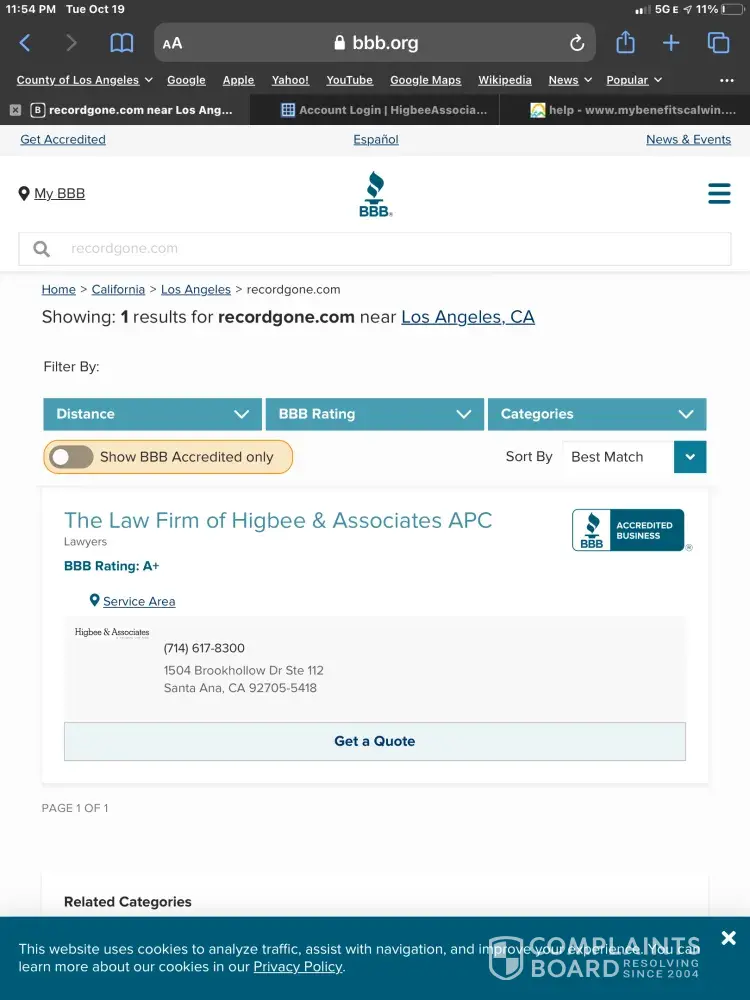Reload the bbb.org page
Image resolution: width=750 pixels, height=1000 pixels.
coord(577,43)
